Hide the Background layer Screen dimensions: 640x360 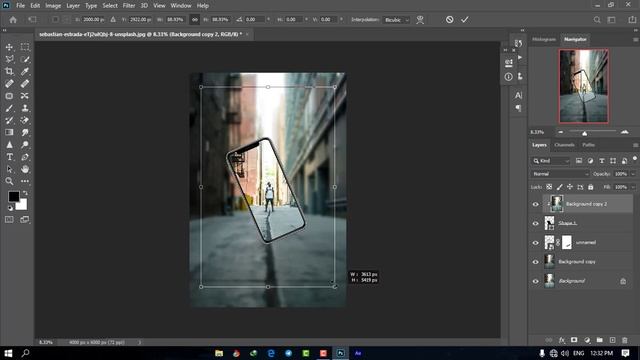click(x=536, y=281)
